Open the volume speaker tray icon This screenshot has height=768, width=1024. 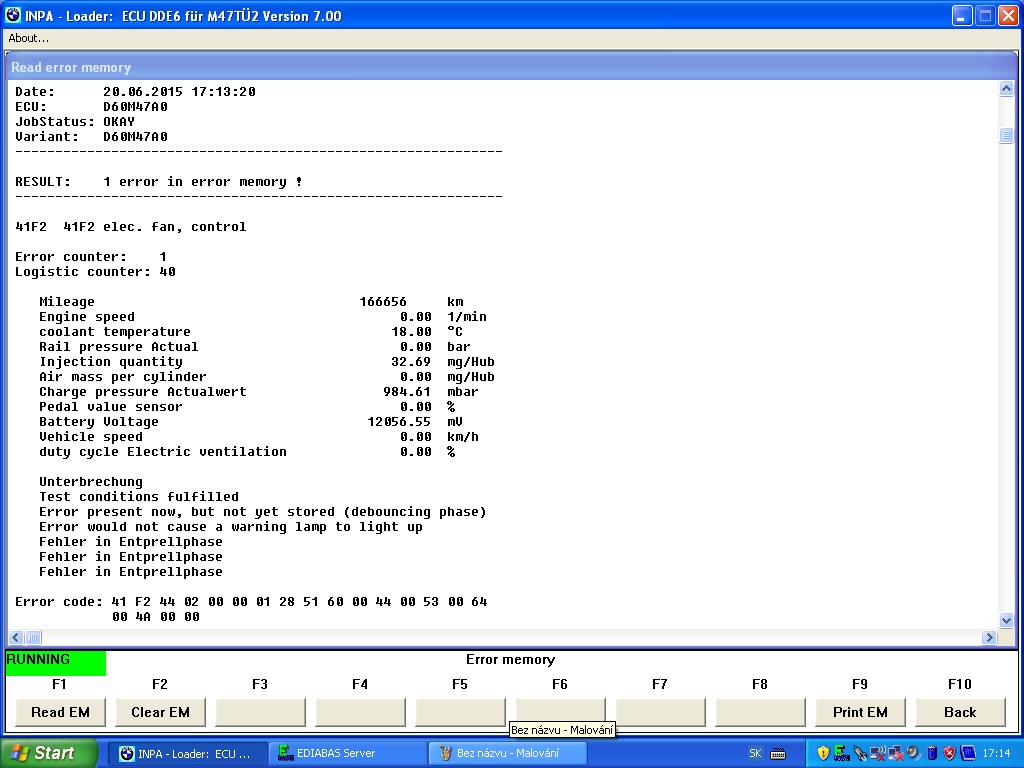pyautogui.click(x=913, y=753)
